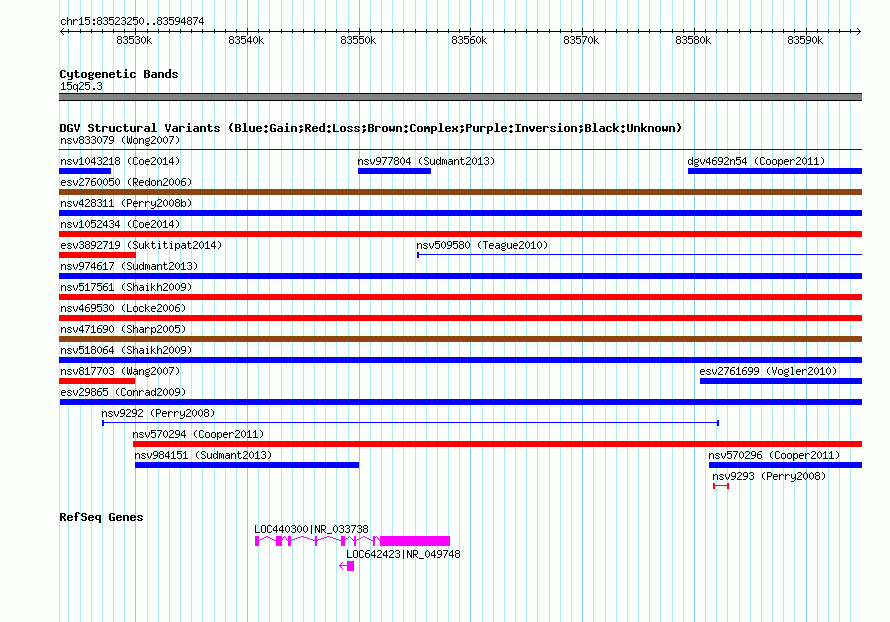Click the 83590k ruler tick label
The width and height of the screenshot is (890, 622).
805,40
